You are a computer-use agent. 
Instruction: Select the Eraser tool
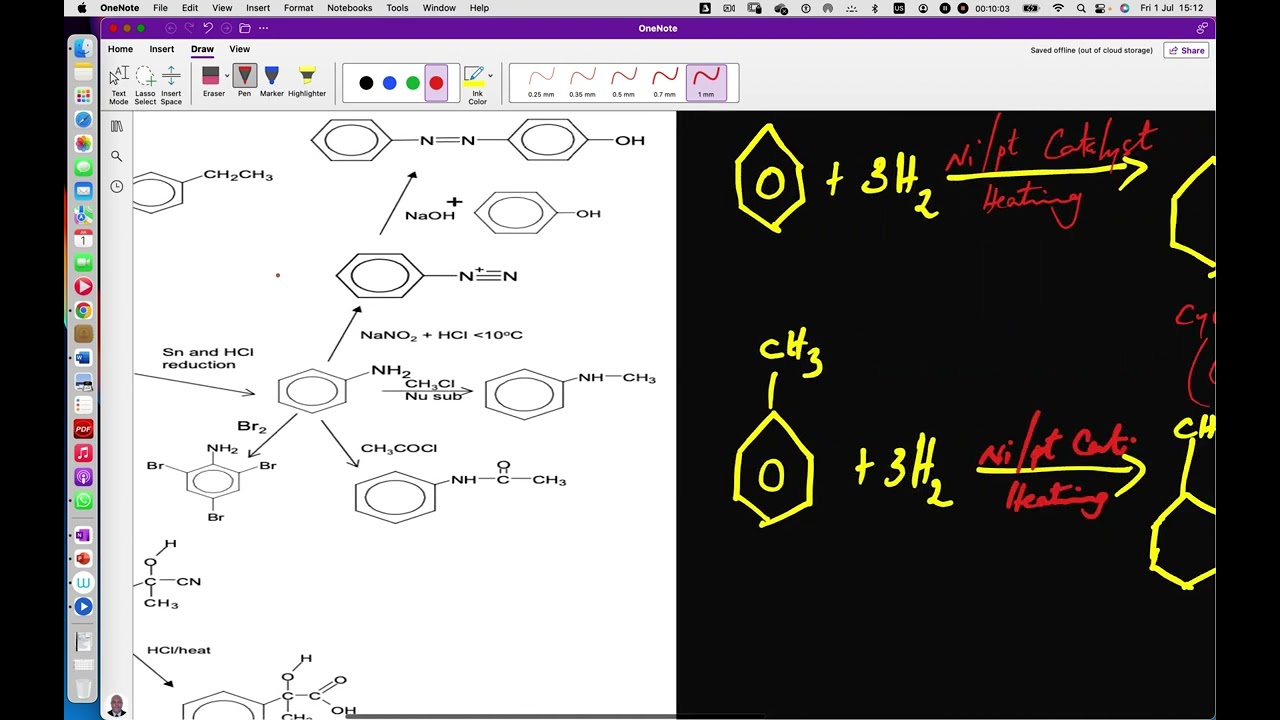213,82
